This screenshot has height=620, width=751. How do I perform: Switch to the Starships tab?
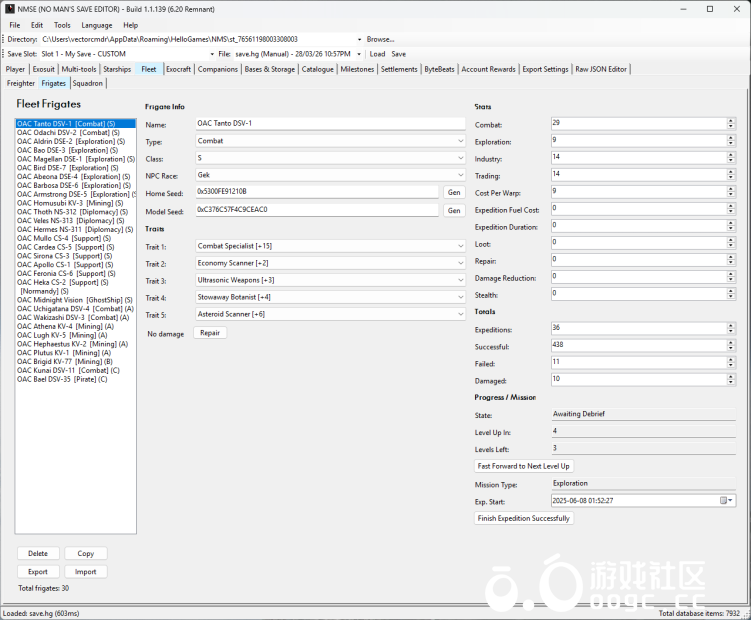point(116,70)
